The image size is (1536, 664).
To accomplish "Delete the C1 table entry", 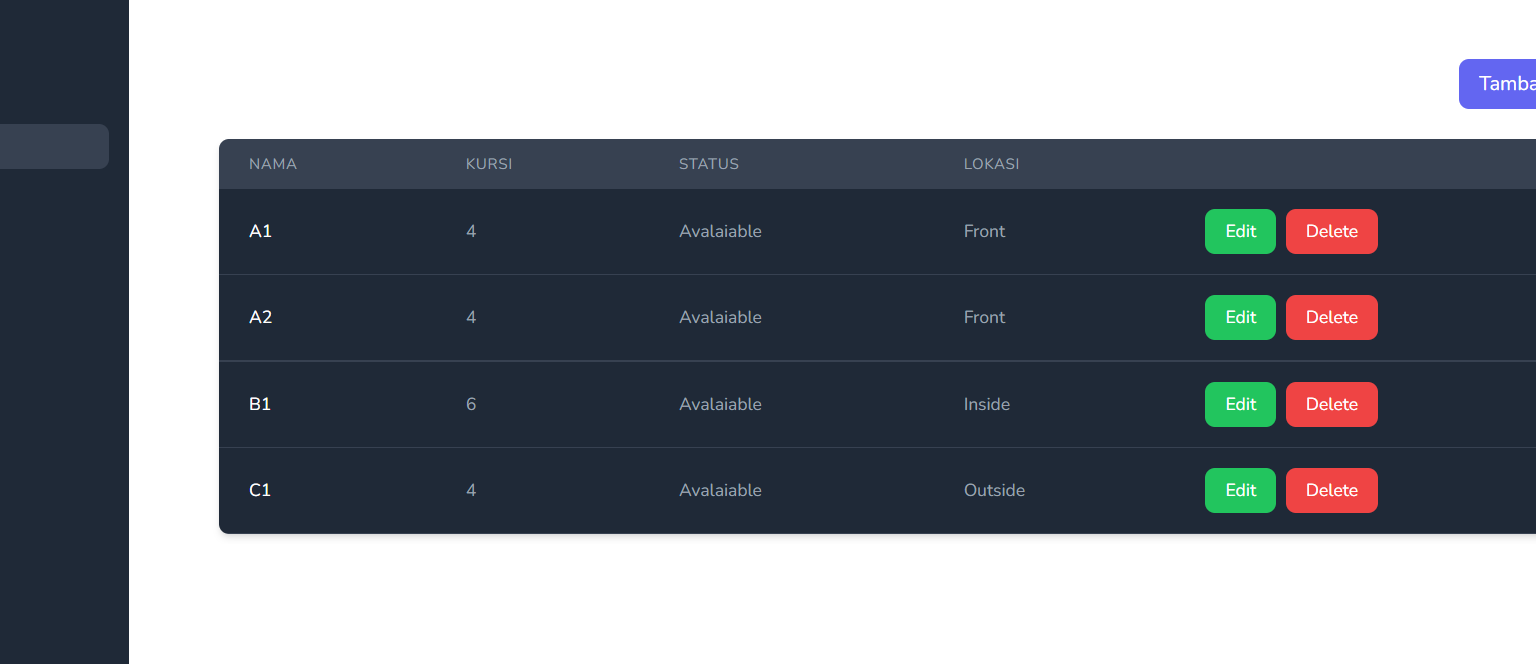I will (1331, 490).
